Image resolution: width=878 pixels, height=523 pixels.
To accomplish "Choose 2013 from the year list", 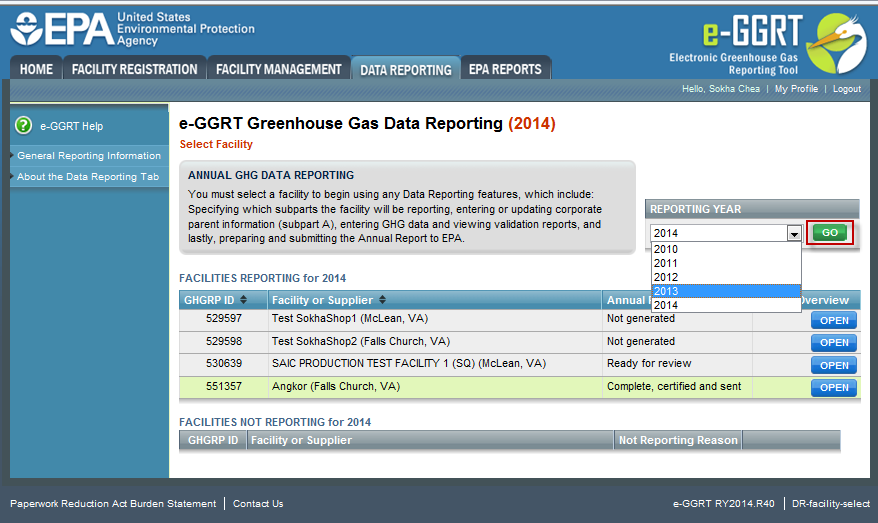I will 726,291.
